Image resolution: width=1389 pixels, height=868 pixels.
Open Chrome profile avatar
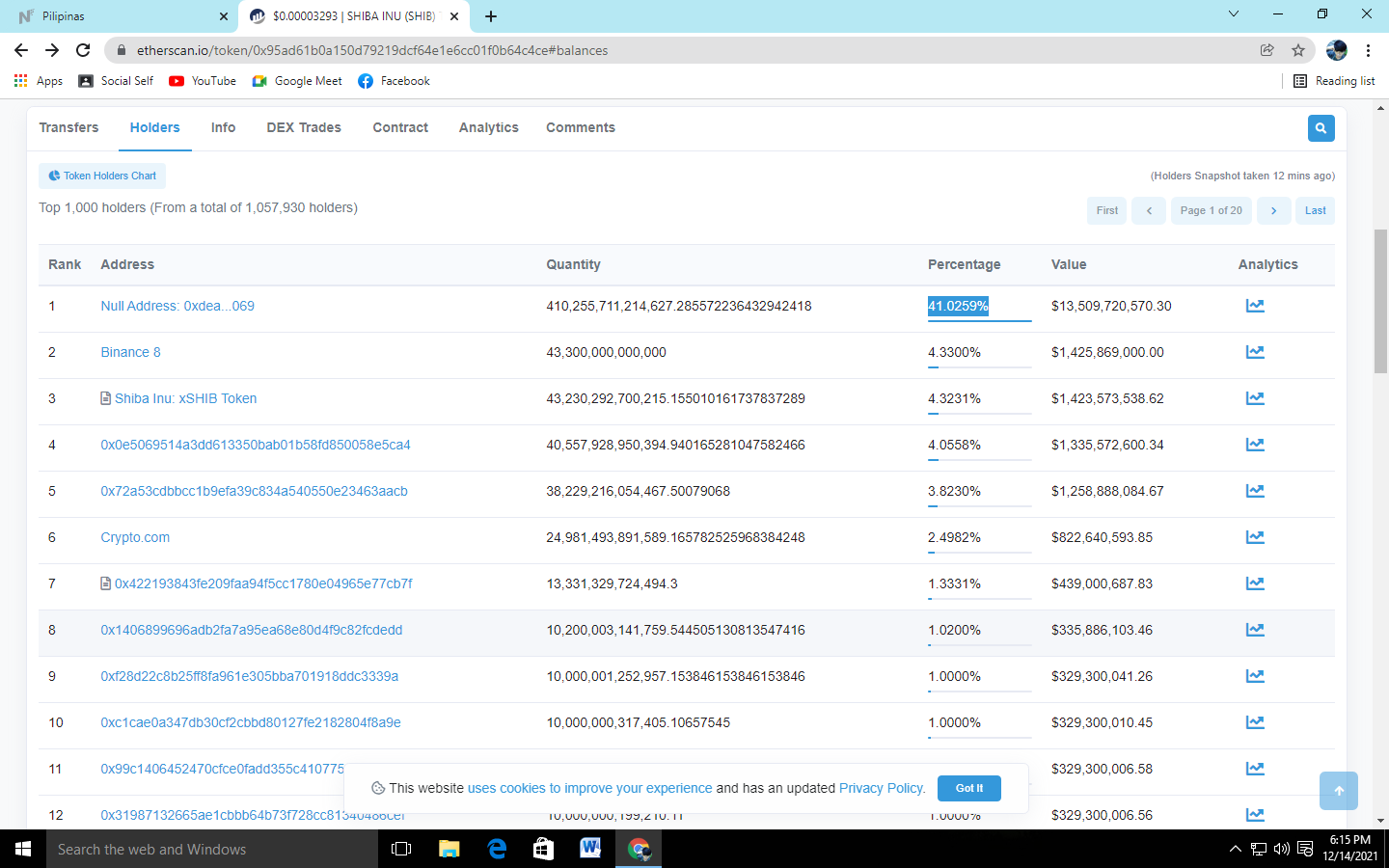tap(1337, 50)
